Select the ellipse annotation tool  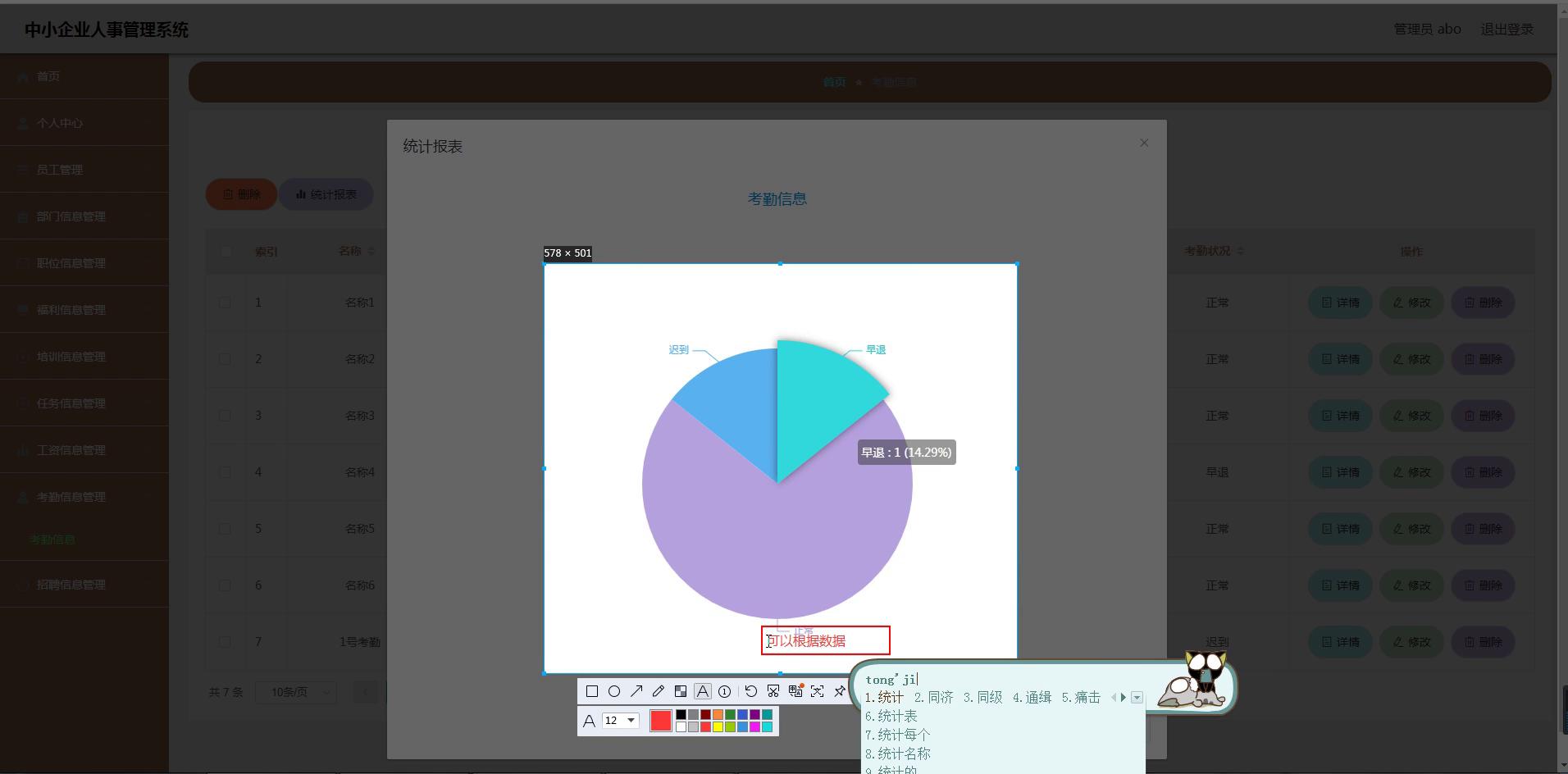[613, 691]
